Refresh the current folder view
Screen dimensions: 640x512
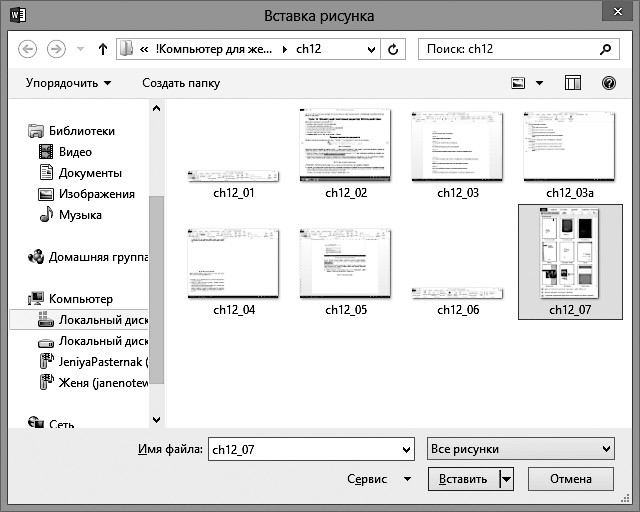coord(394,49)
